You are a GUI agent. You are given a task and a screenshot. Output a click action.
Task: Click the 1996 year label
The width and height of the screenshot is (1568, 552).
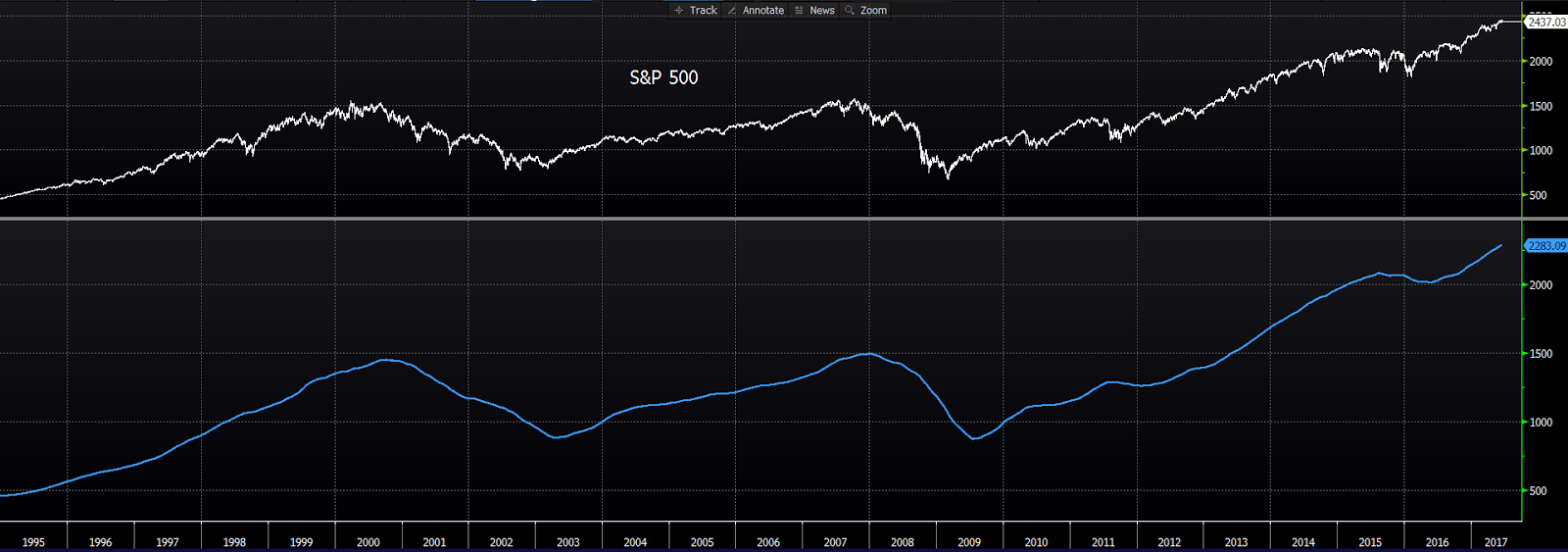click(100, 542)
